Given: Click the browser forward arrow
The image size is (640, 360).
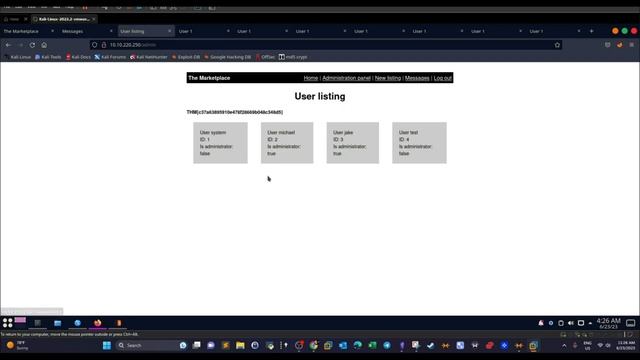Looking at the screenshot, I should (20, 45).
